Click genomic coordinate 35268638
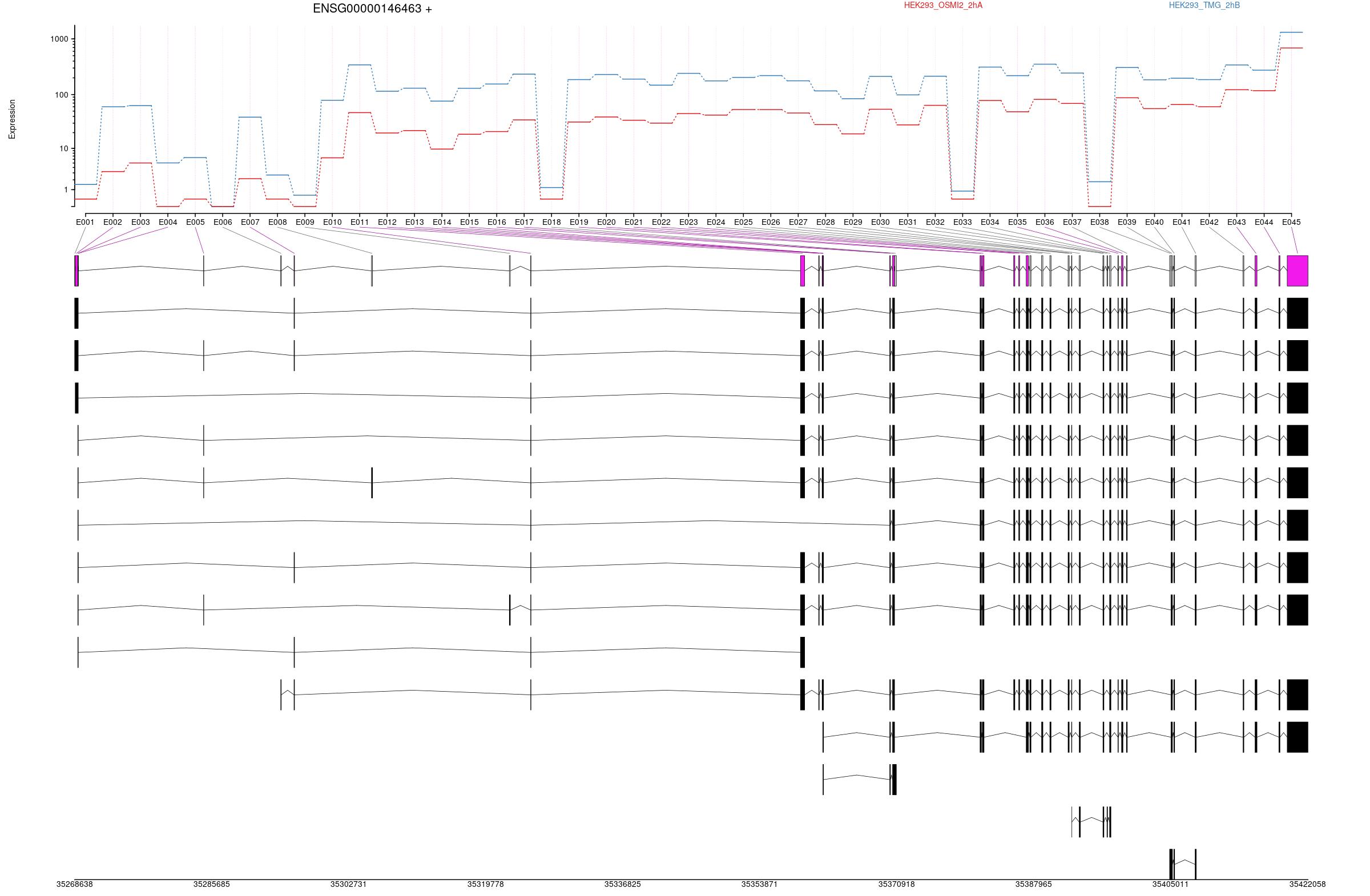The height and width of the screenshot is (896, 1370). coord(74,884)
